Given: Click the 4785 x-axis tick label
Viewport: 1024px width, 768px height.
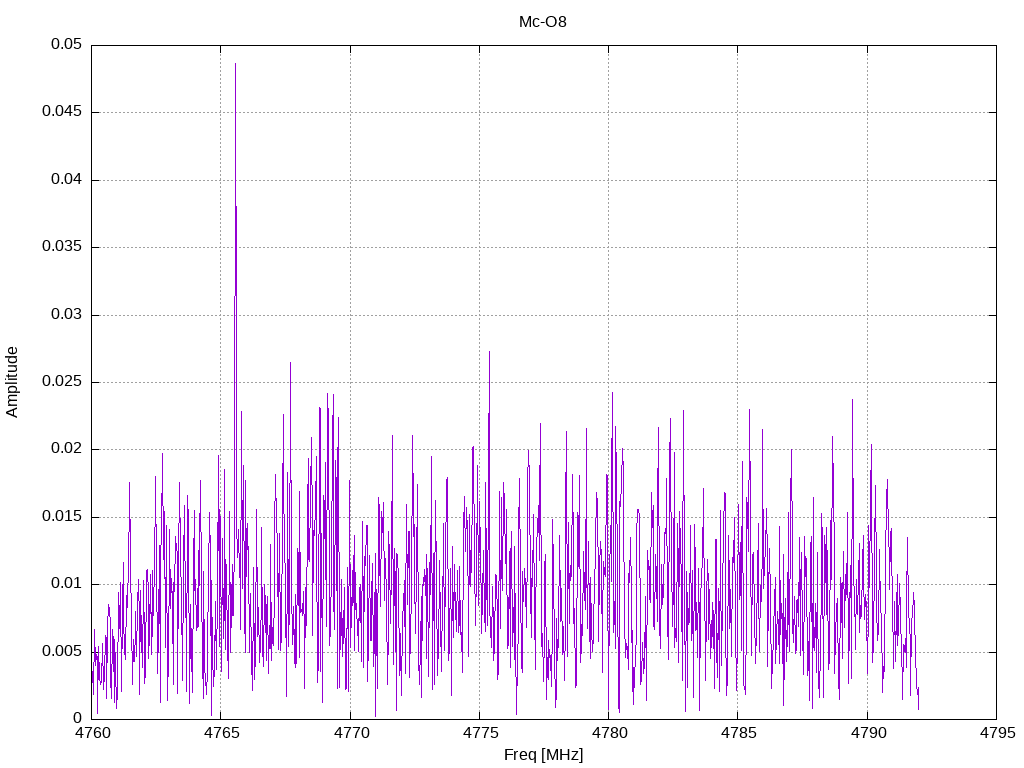Looking at the screenshot, I should pos(737,733).
